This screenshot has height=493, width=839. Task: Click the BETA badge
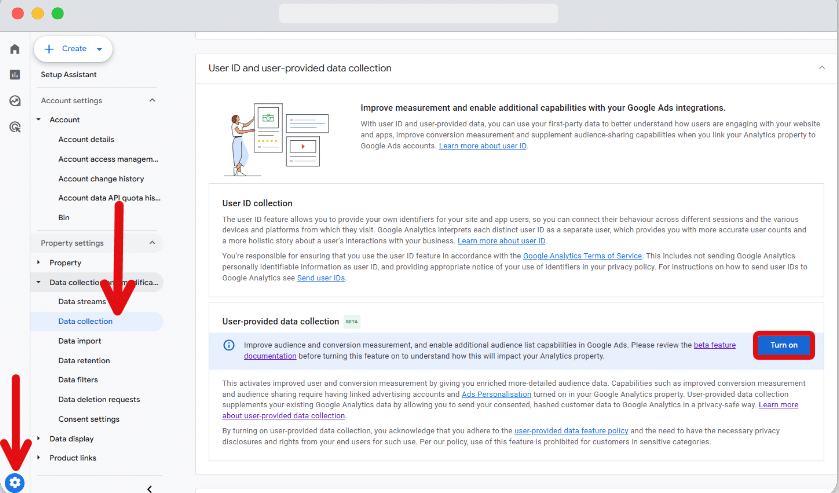tap(352, 322)
